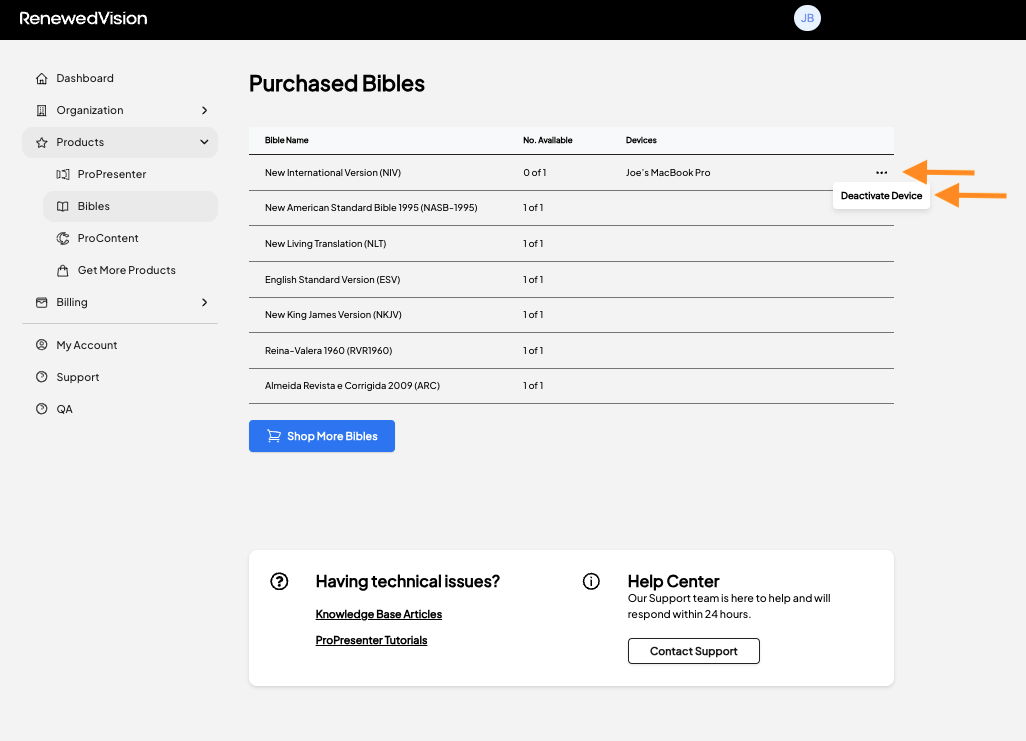Open ProPresenter Tutorials link
Screen dimensions: 1026x741
[372, 641]
